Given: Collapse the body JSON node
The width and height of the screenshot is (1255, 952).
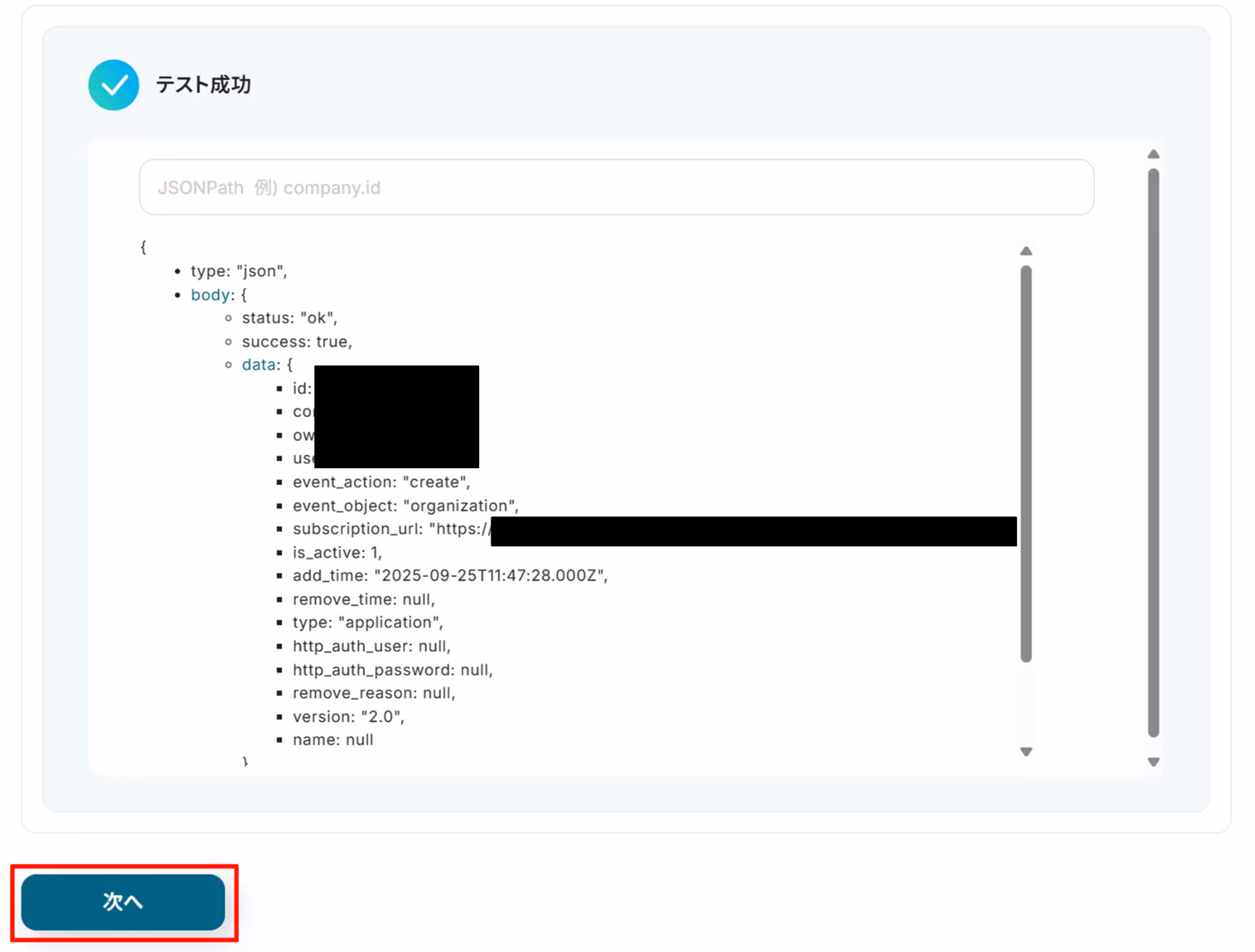Looking at the screenshot, I should click(210, 295).
